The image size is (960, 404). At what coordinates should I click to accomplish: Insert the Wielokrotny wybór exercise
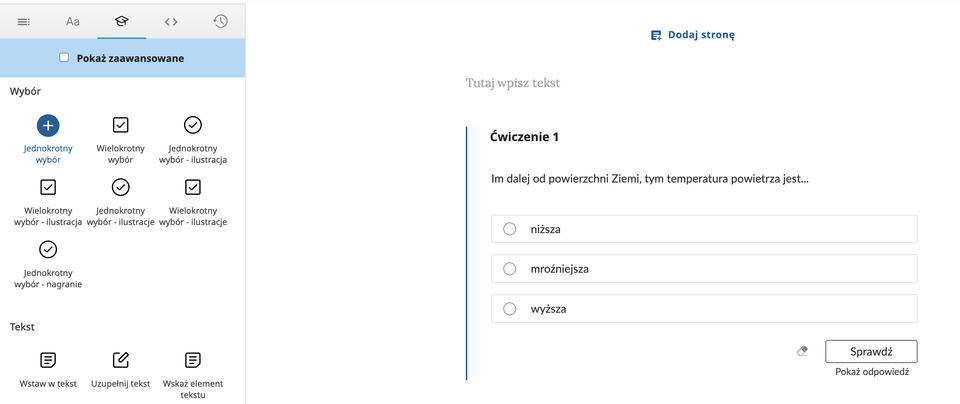tap(121, 125)
